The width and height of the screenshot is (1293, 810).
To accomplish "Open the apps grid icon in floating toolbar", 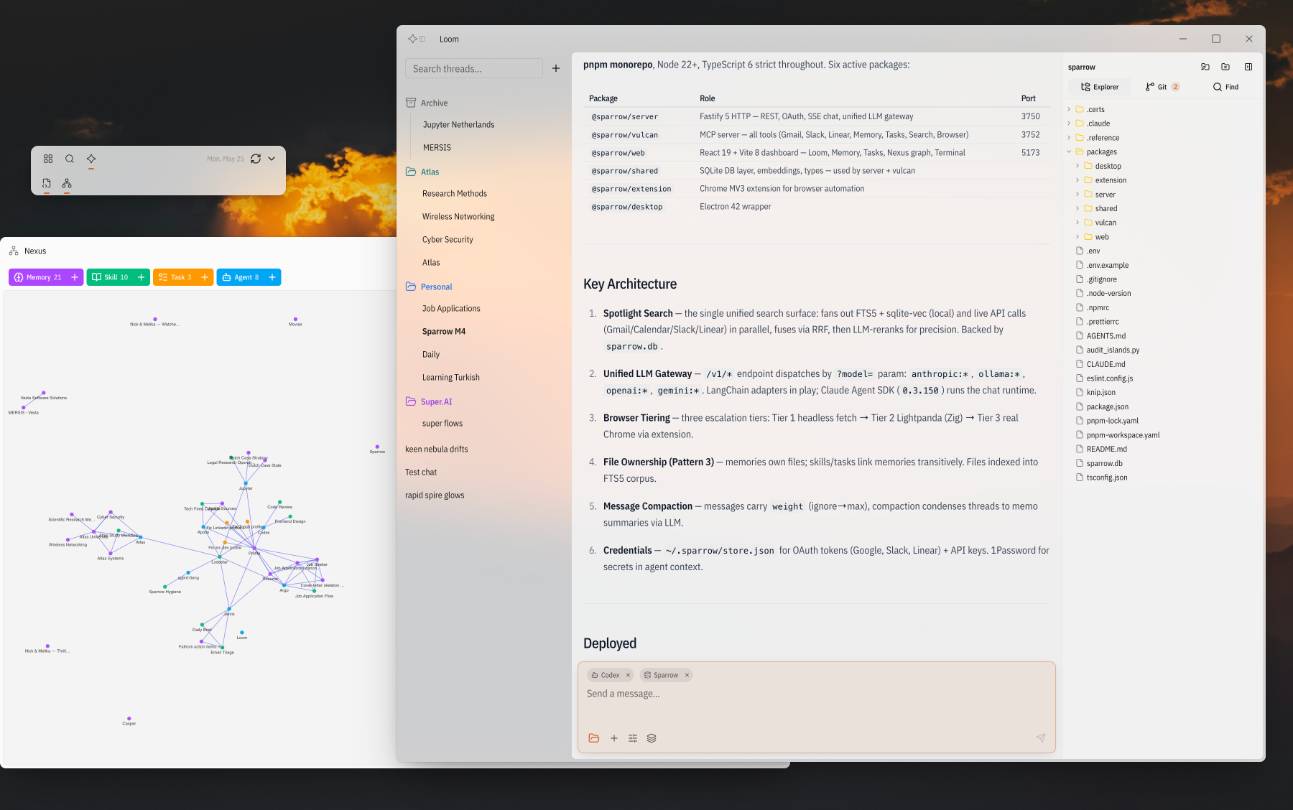I will pos(48,158).
